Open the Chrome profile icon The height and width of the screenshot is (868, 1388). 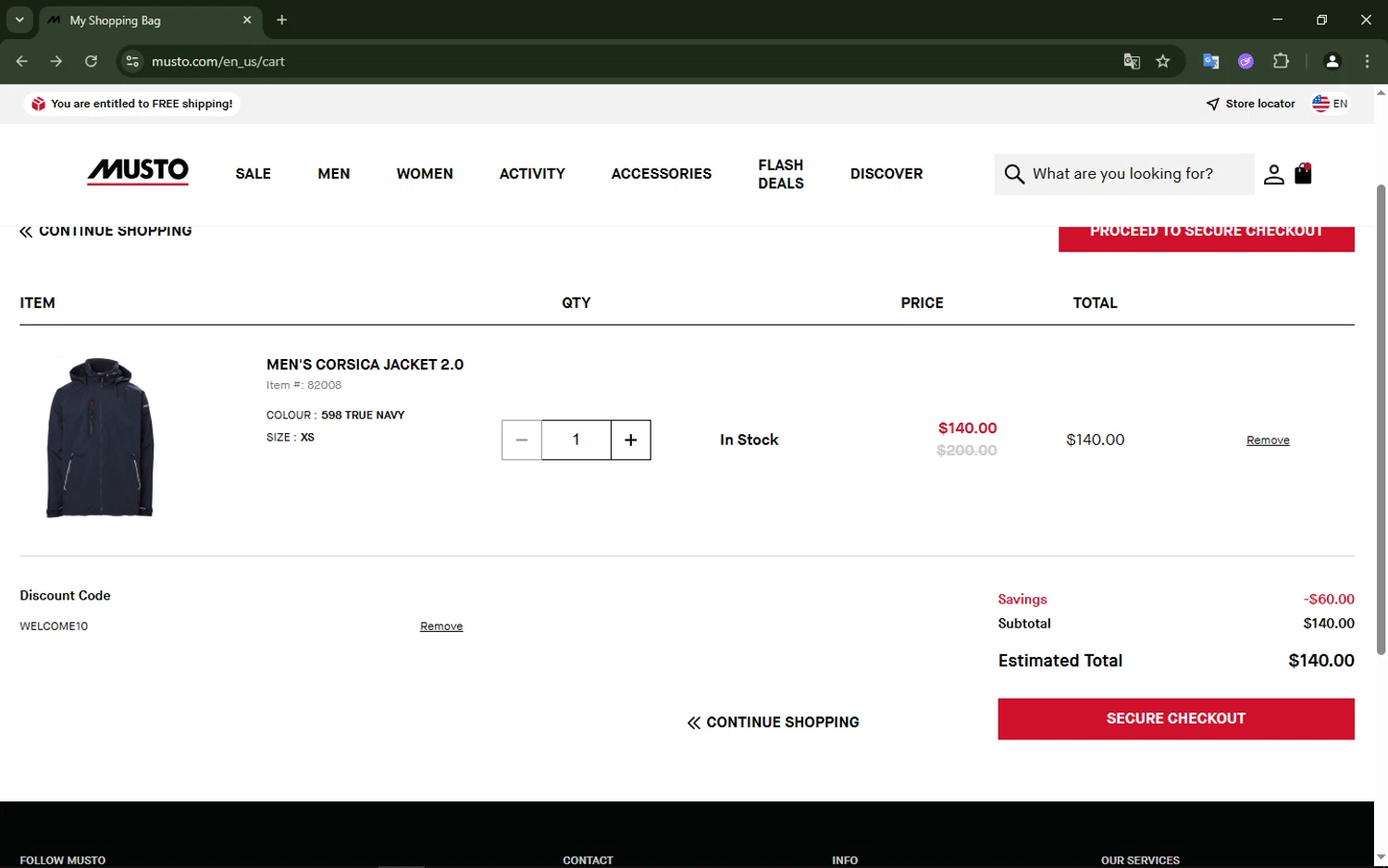1332,61
